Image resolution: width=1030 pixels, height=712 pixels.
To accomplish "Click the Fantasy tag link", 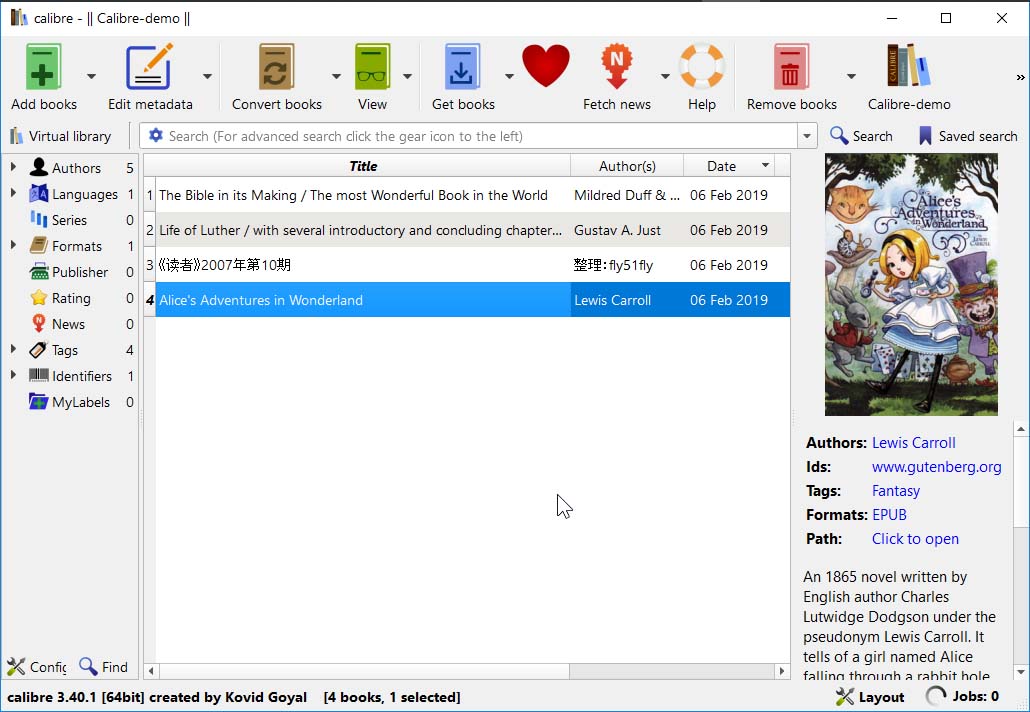I will (x=895, y=491).
